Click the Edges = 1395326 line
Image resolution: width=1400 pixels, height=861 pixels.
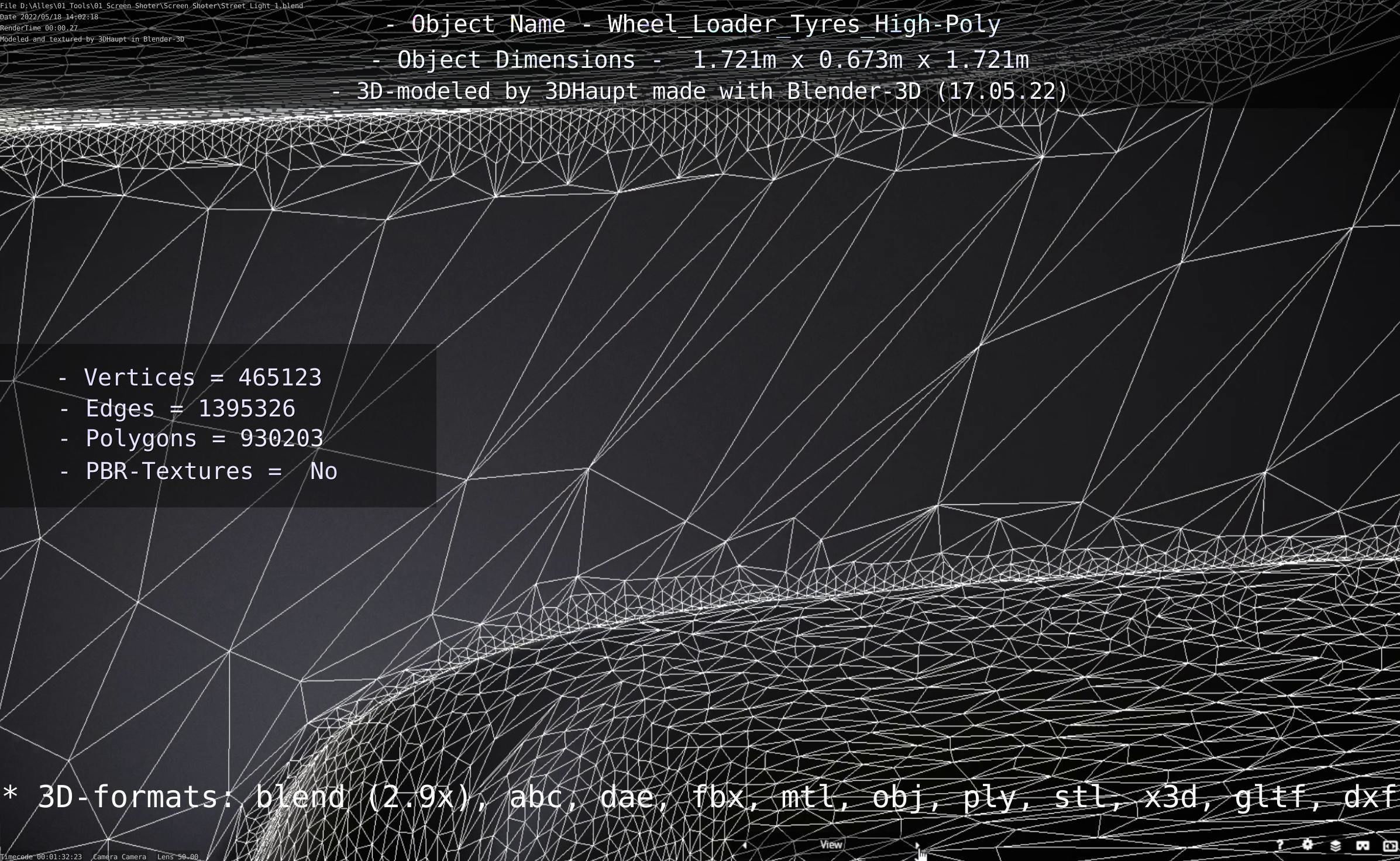pos(178,409)
